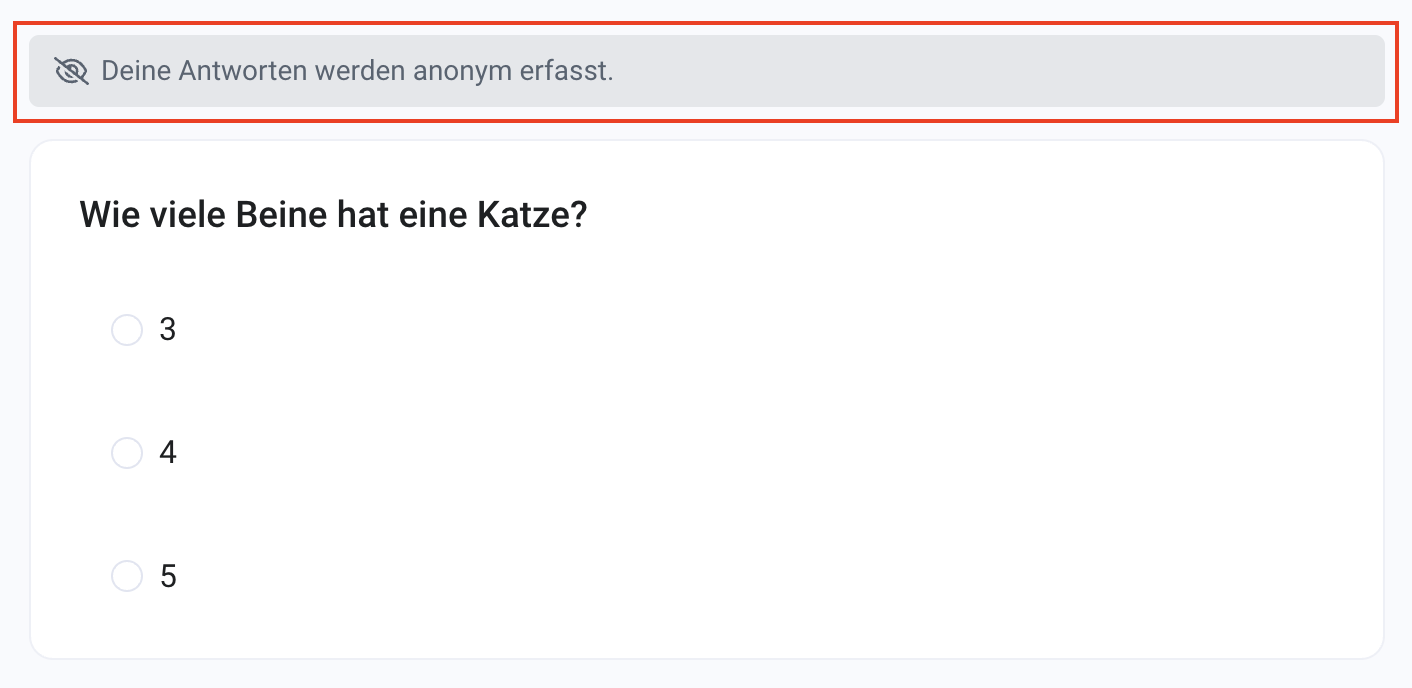Choose the answer label "3"
This screenshot has height=688, width=1412.
(168, 330)
